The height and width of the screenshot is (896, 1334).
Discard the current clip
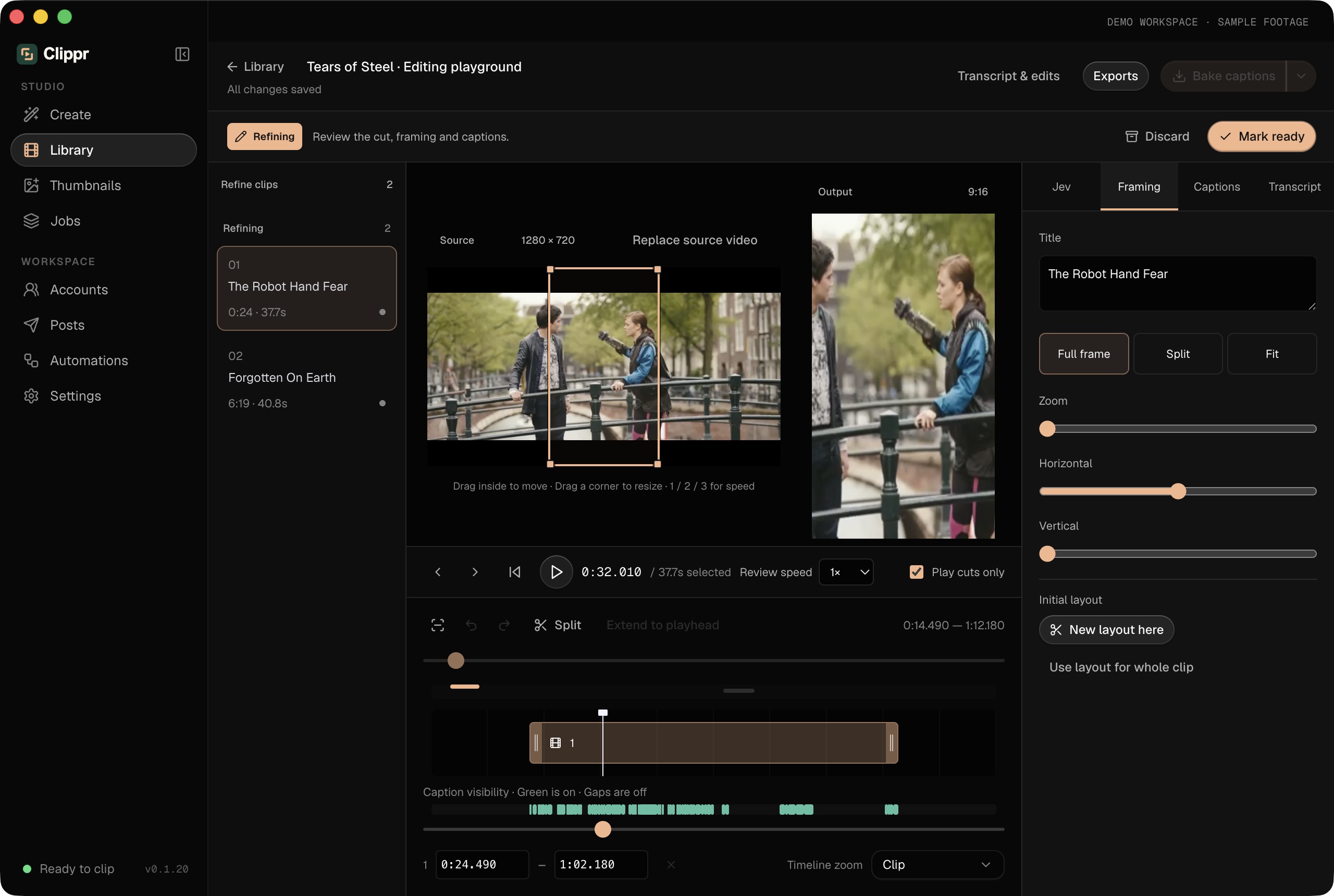point(1157,136)
